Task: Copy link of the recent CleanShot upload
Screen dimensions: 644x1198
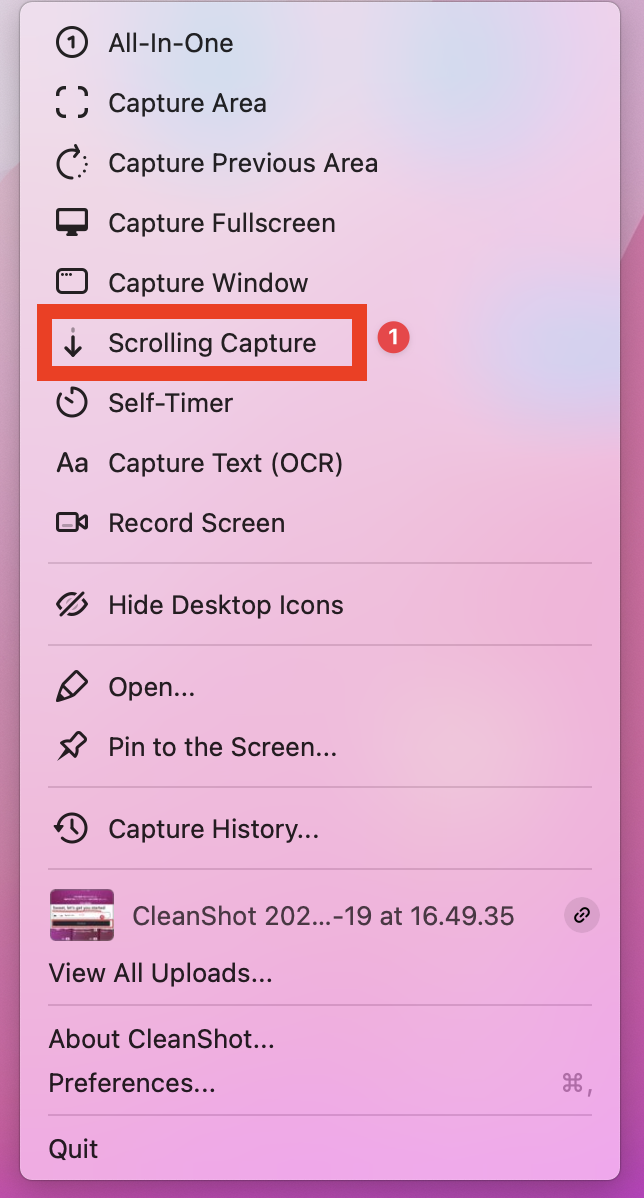Action: [x=582, y=915]
